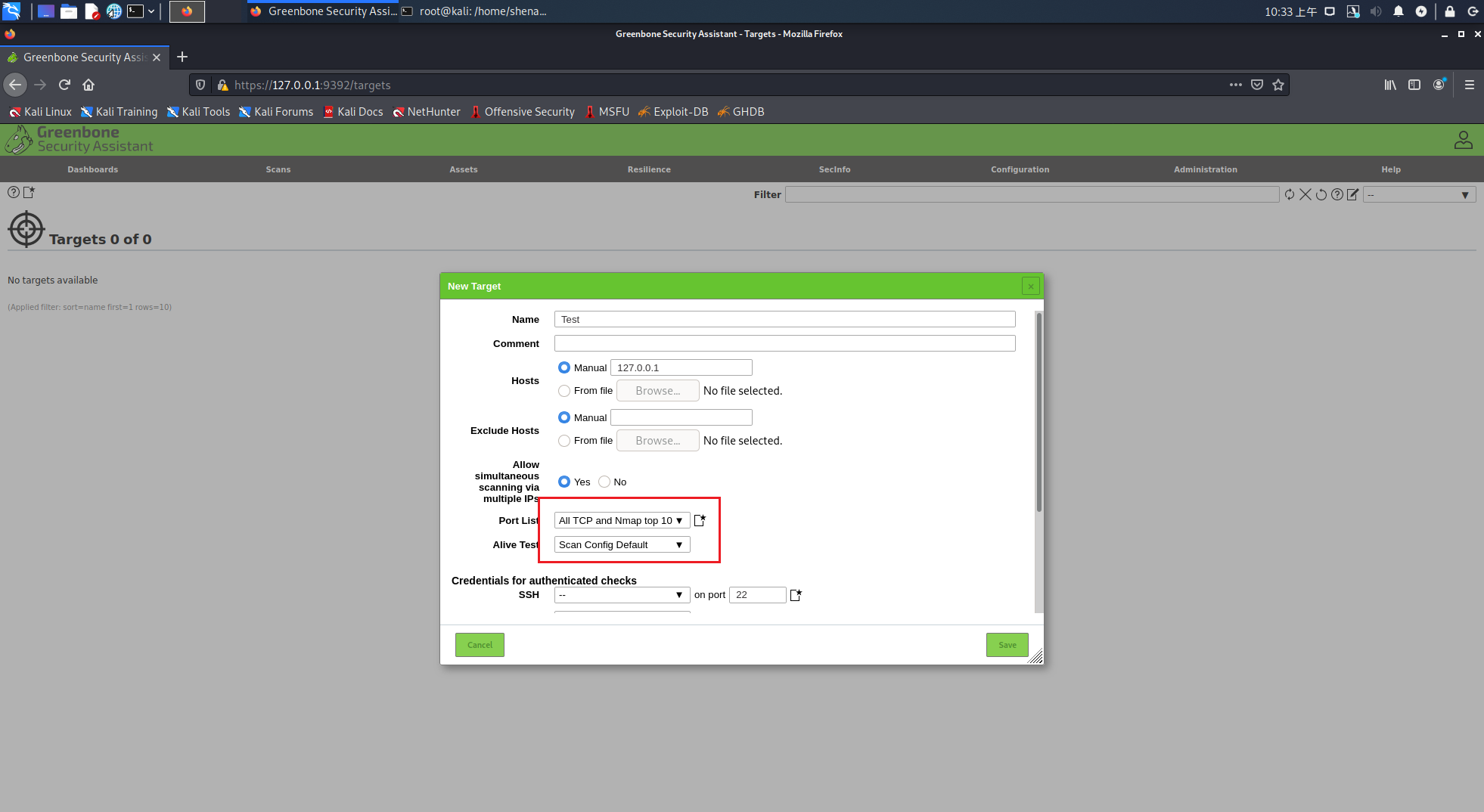Edit the filter via the pencil icon
Screen dimensions: 1484x812
pyautogui.click(x=1352, y=194)
